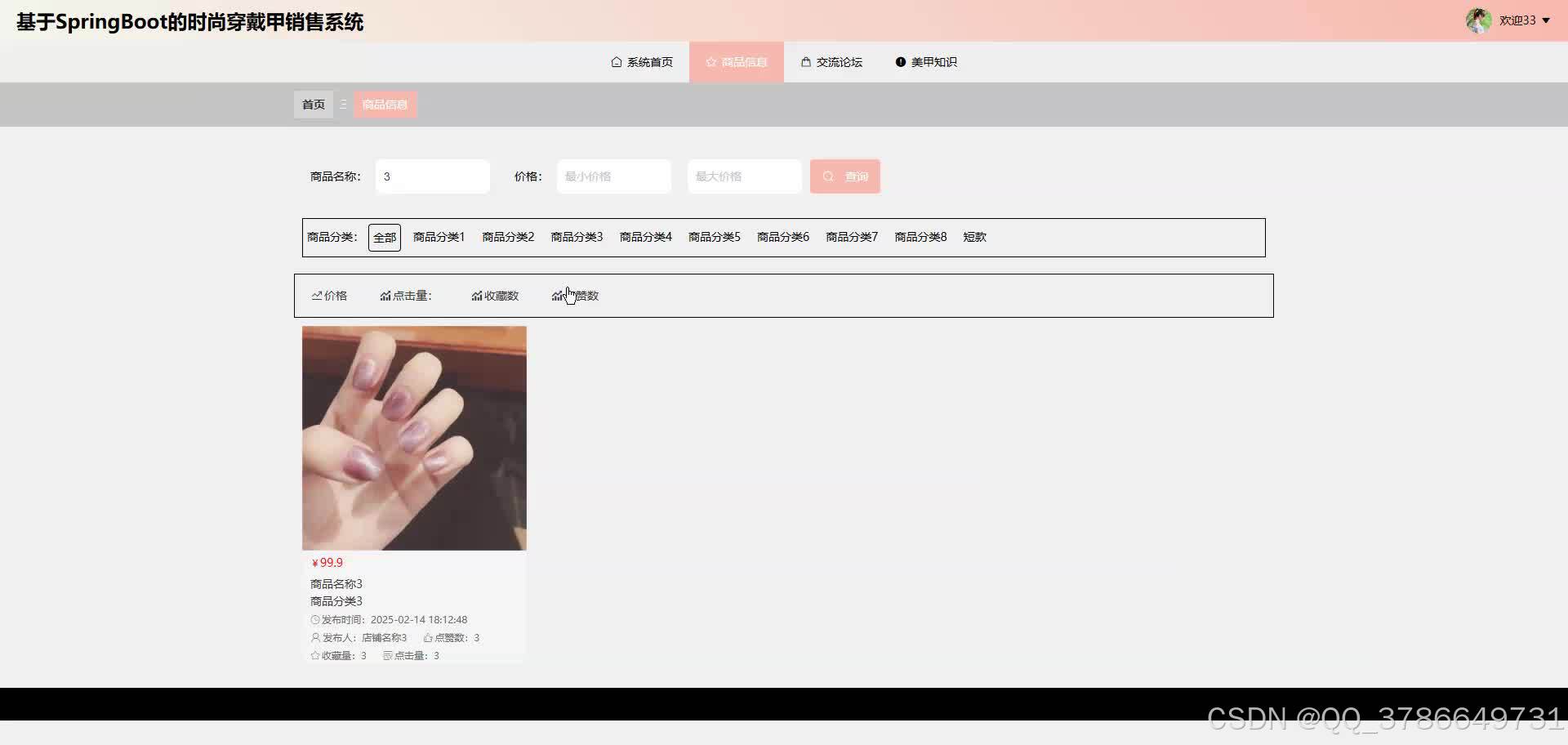Click the bag icon beside 交流论坛
The image size is (1568, 745).
coord(806,62)
